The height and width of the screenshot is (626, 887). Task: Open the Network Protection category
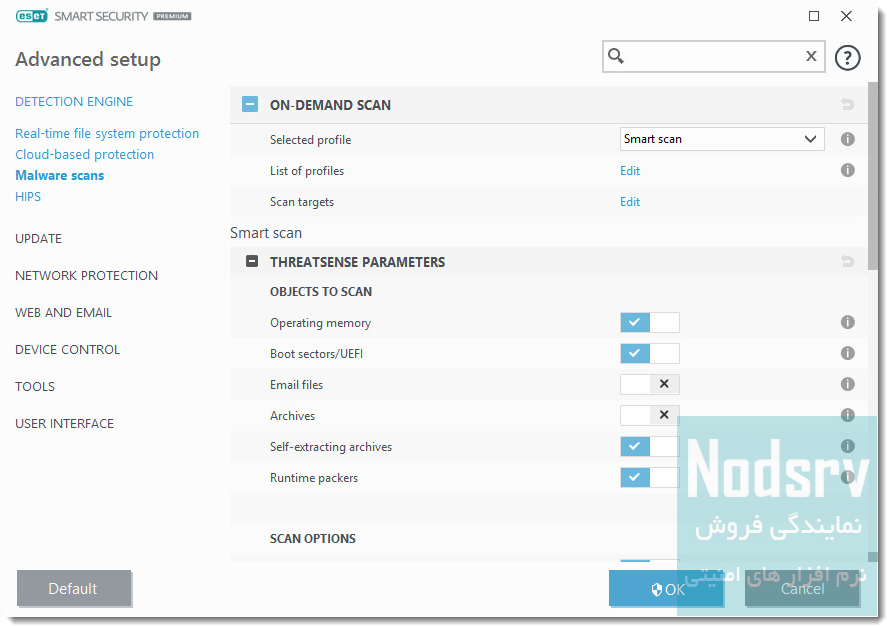click(x=87, y=275)
